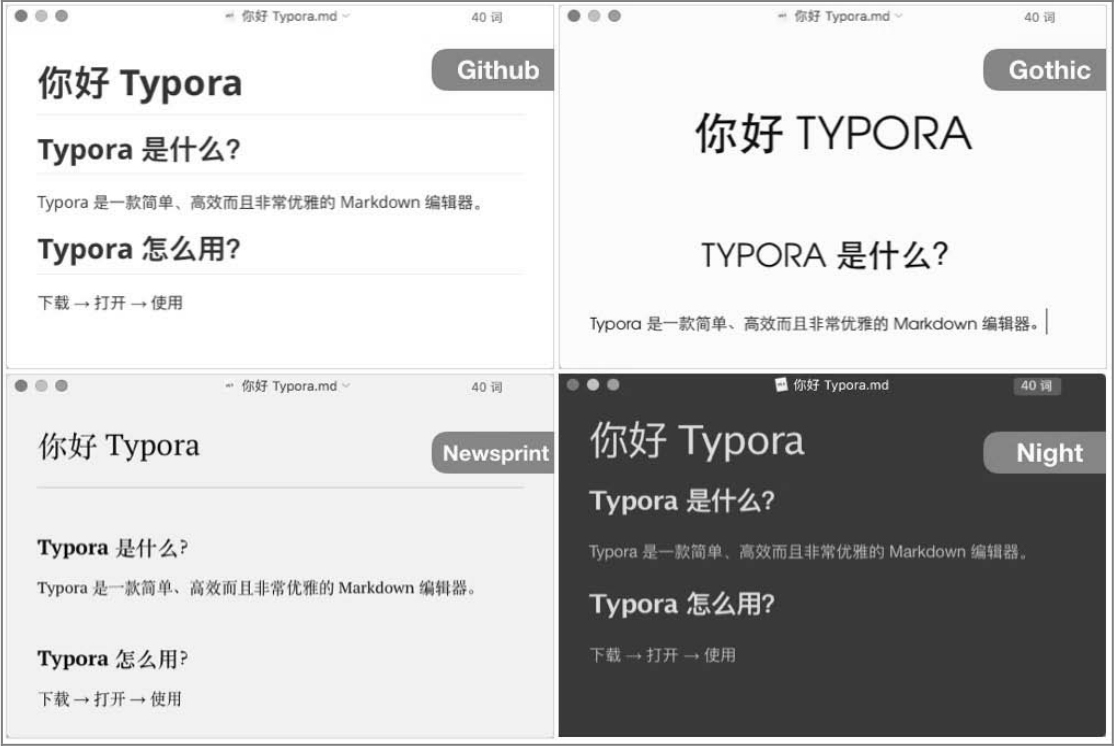
Task: Zoom the Newsprint-theme window with its green button
Action: [62, 386]
